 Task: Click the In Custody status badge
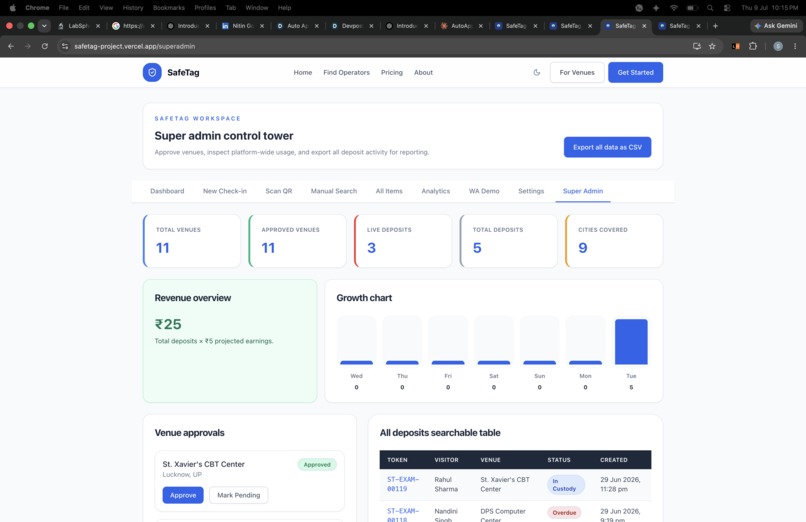point(565,485)
